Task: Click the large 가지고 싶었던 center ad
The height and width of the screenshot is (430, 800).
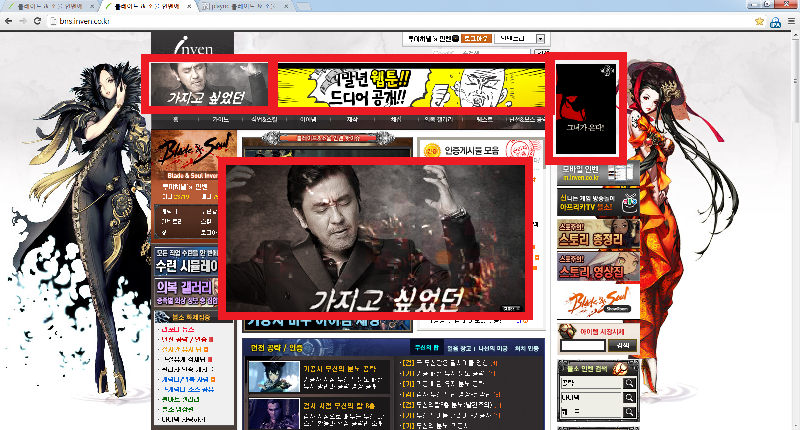Action: tap(375, 238)
